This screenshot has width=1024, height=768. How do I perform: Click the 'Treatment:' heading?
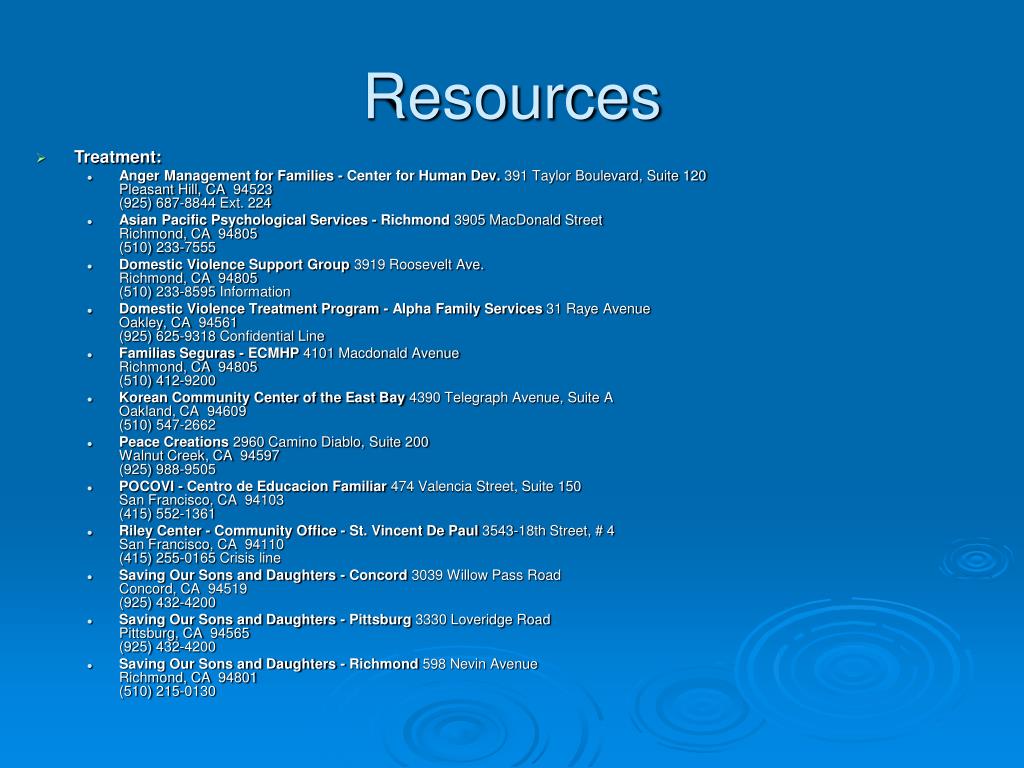(118, 157)
